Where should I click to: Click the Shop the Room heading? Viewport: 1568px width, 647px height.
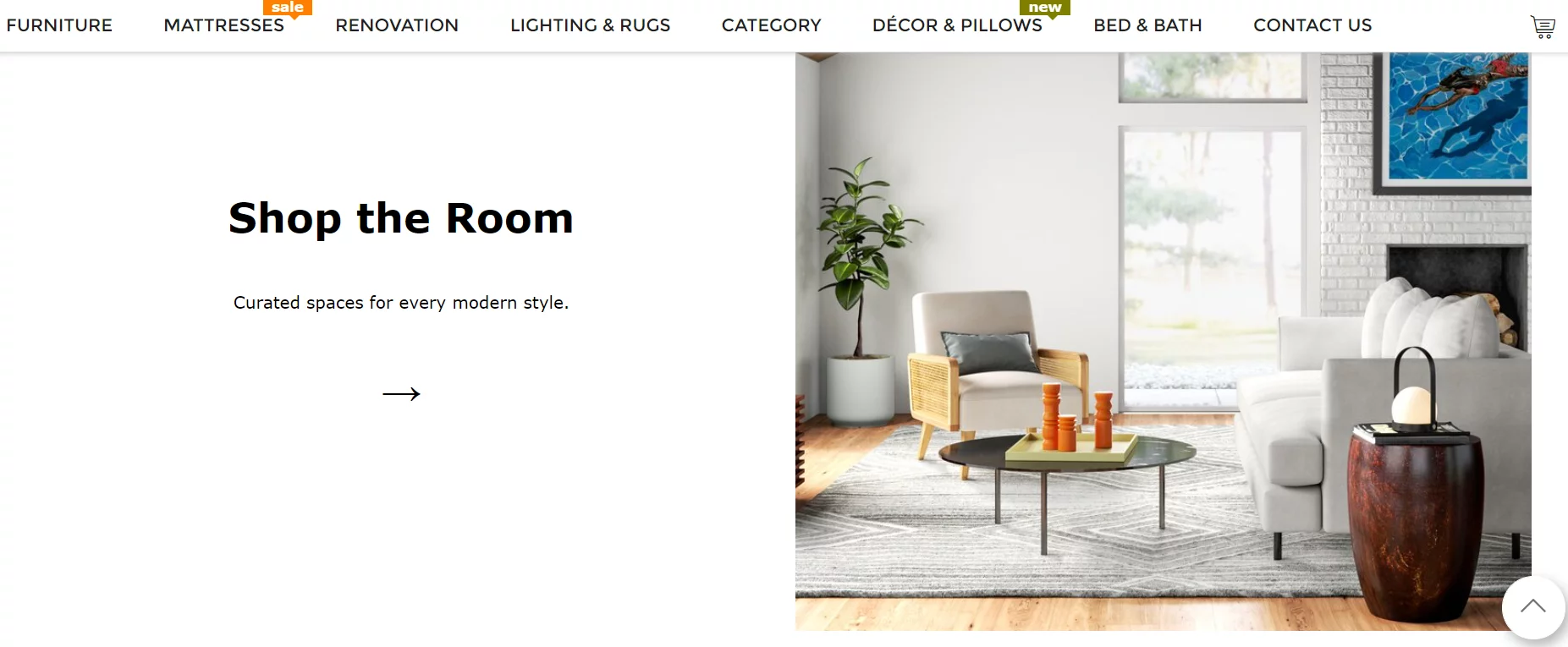coord(401,218)
